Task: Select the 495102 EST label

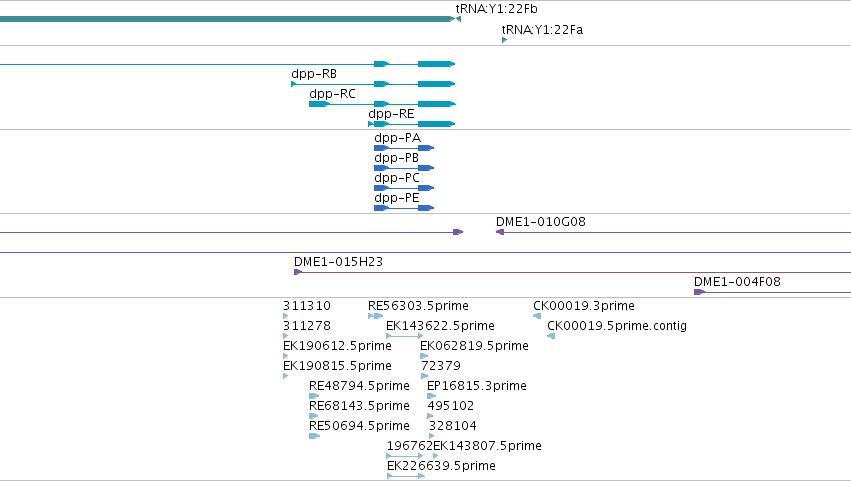Action: pyautogui.click(x=450, y=407)
